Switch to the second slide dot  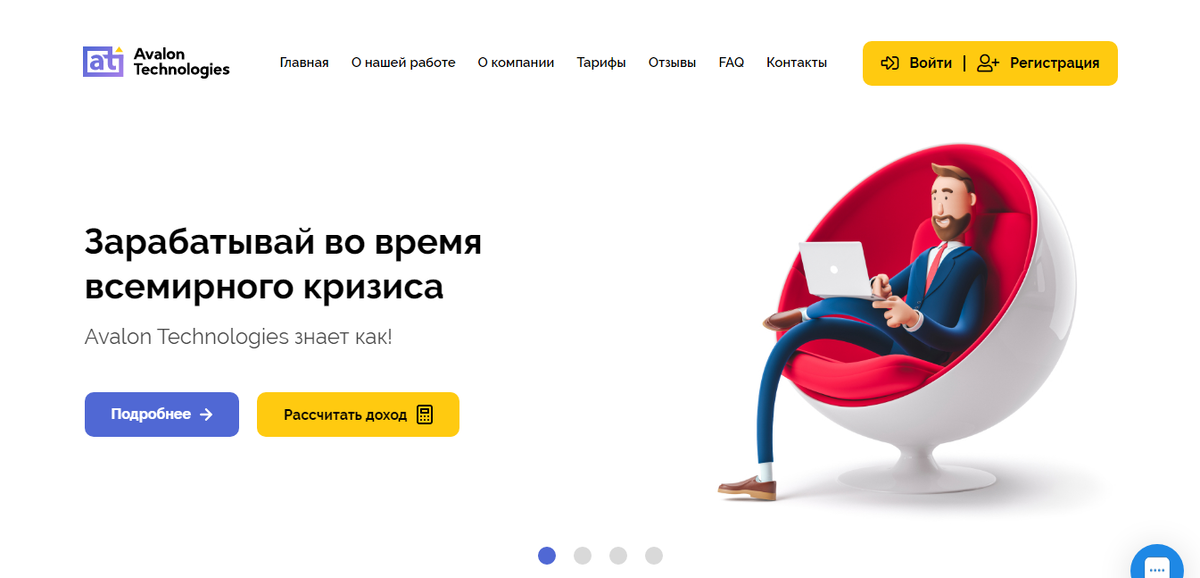pos(582,555)
